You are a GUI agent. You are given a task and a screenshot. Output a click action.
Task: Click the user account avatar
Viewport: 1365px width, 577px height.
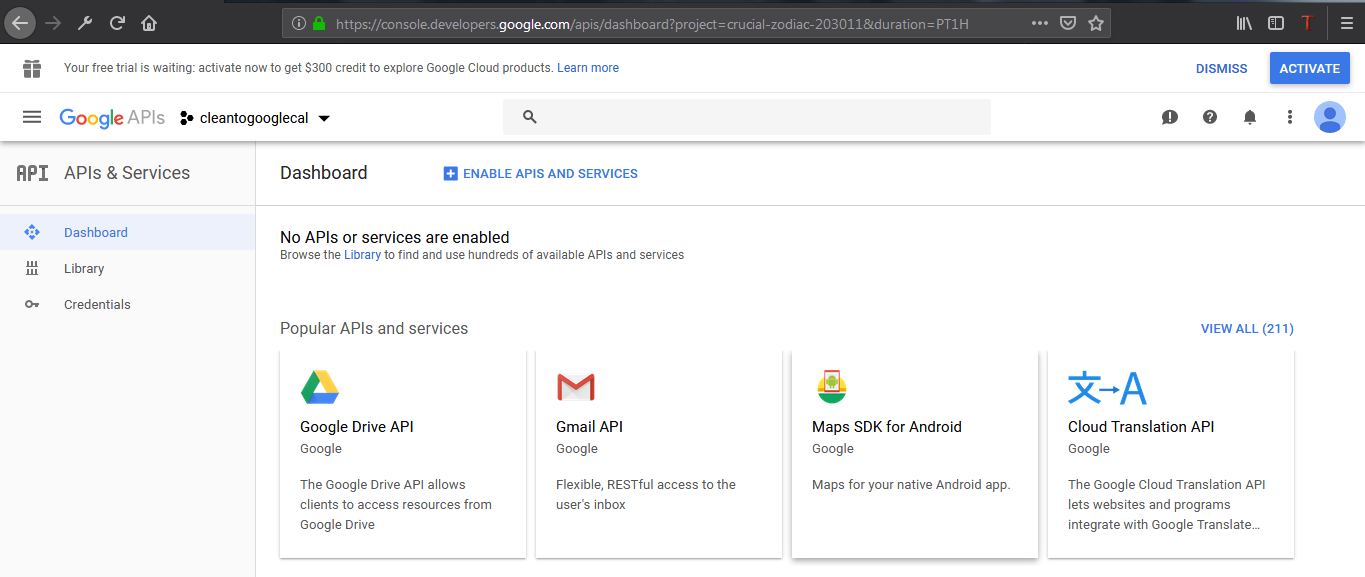pos(1330,117)
